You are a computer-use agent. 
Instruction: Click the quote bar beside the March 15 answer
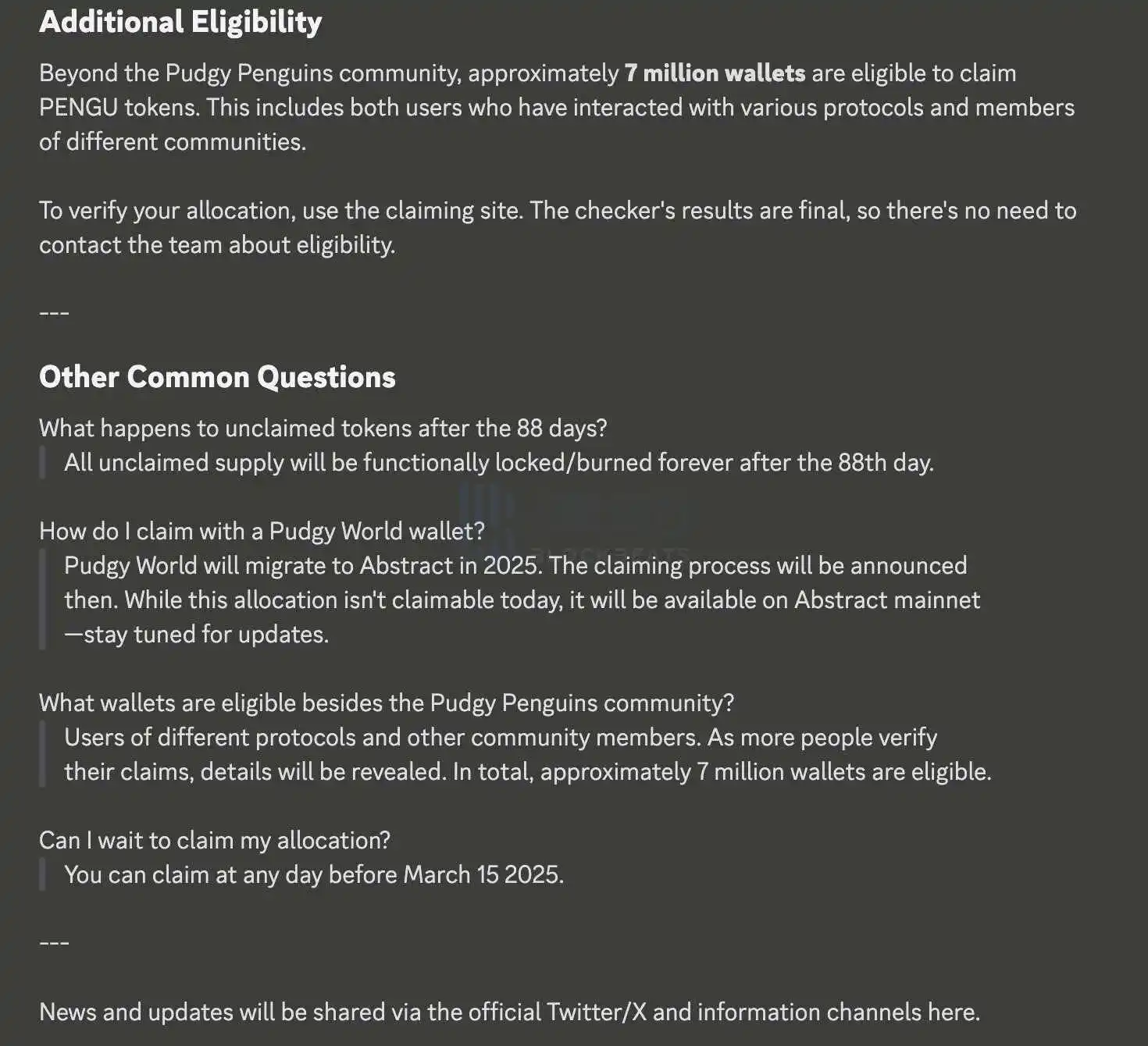coord(42,874)
